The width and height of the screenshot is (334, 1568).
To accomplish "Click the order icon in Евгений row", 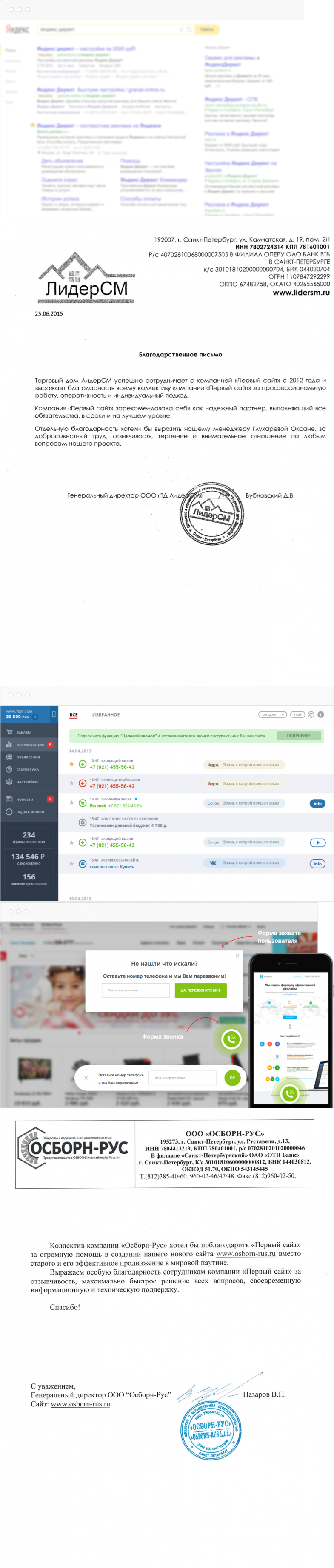I will 82,803.
